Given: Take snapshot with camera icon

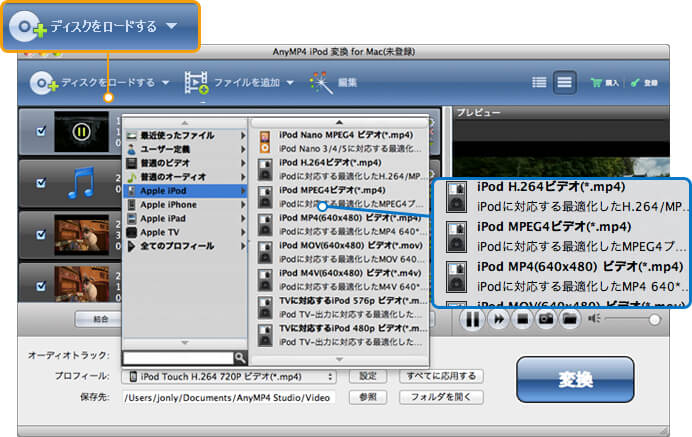Looking at the screenshot, I should point(546,319).
